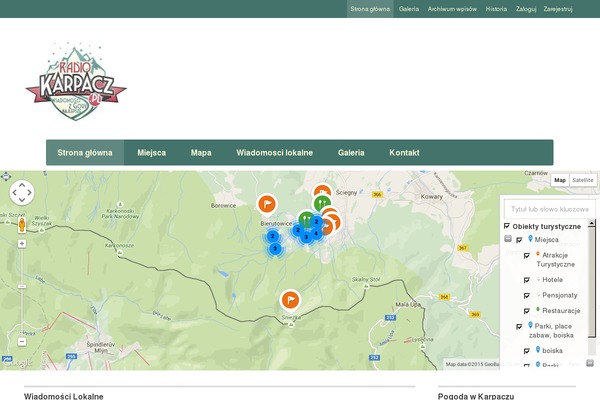Click the blue pin icon beside Miejsca
This screenshot has width=600, height=400.
pos(530,239)
